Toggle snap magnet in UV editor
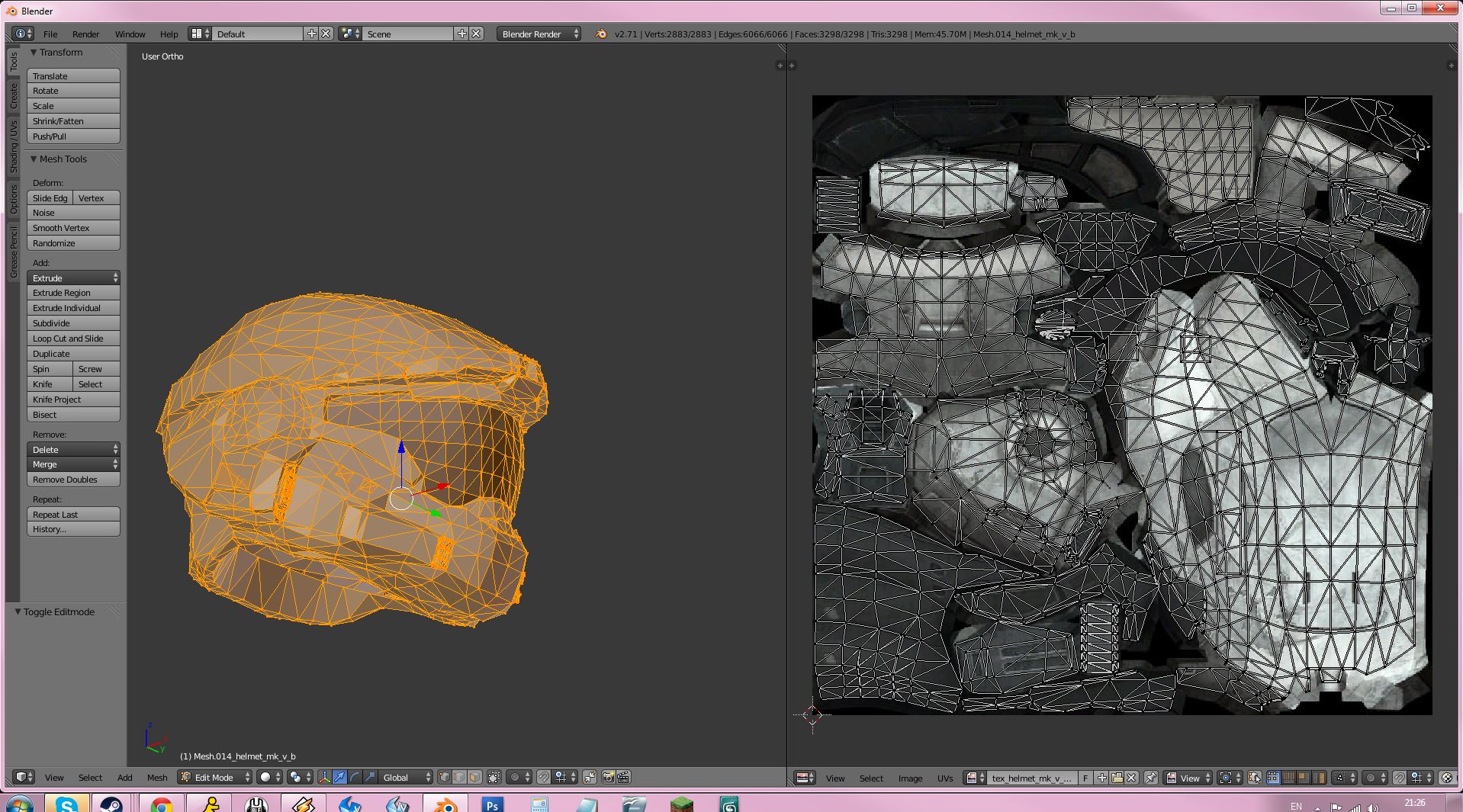Viewport: 1463px width, 812px height. [1399, 778]
